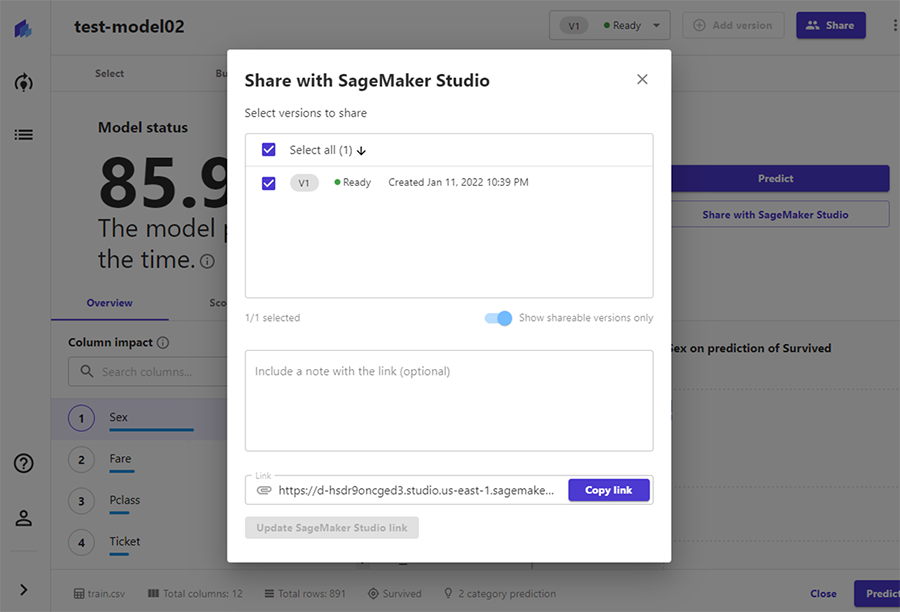Viewport: 900px width, 612px height.
Task: Click the note text field for the link
Action: [x=449, y=400]
